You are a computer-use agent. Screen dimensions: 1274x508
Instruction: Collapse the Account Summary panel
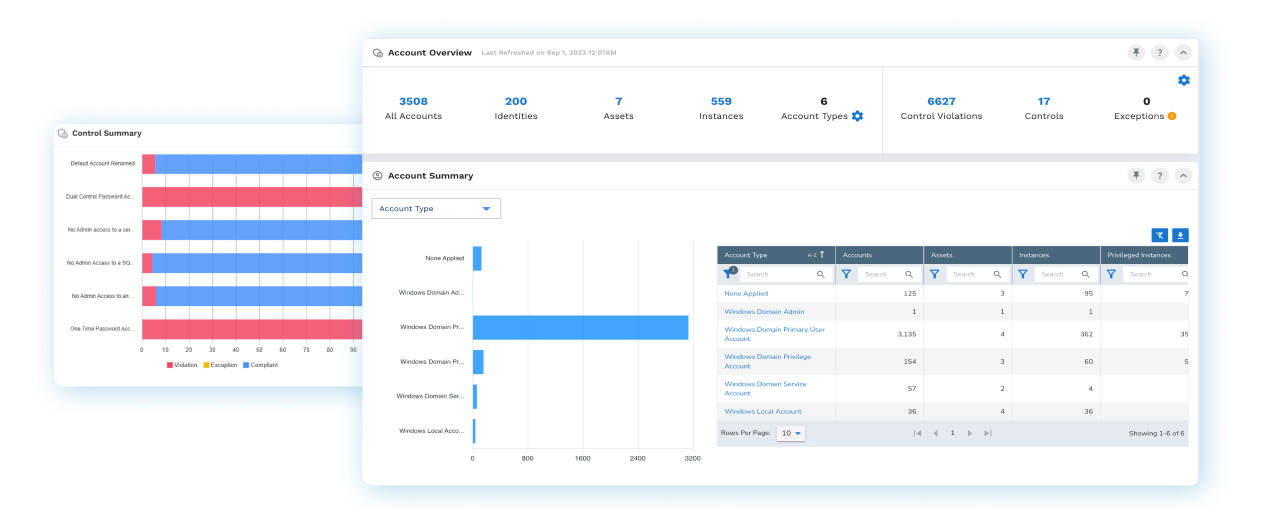point(1183,176)
